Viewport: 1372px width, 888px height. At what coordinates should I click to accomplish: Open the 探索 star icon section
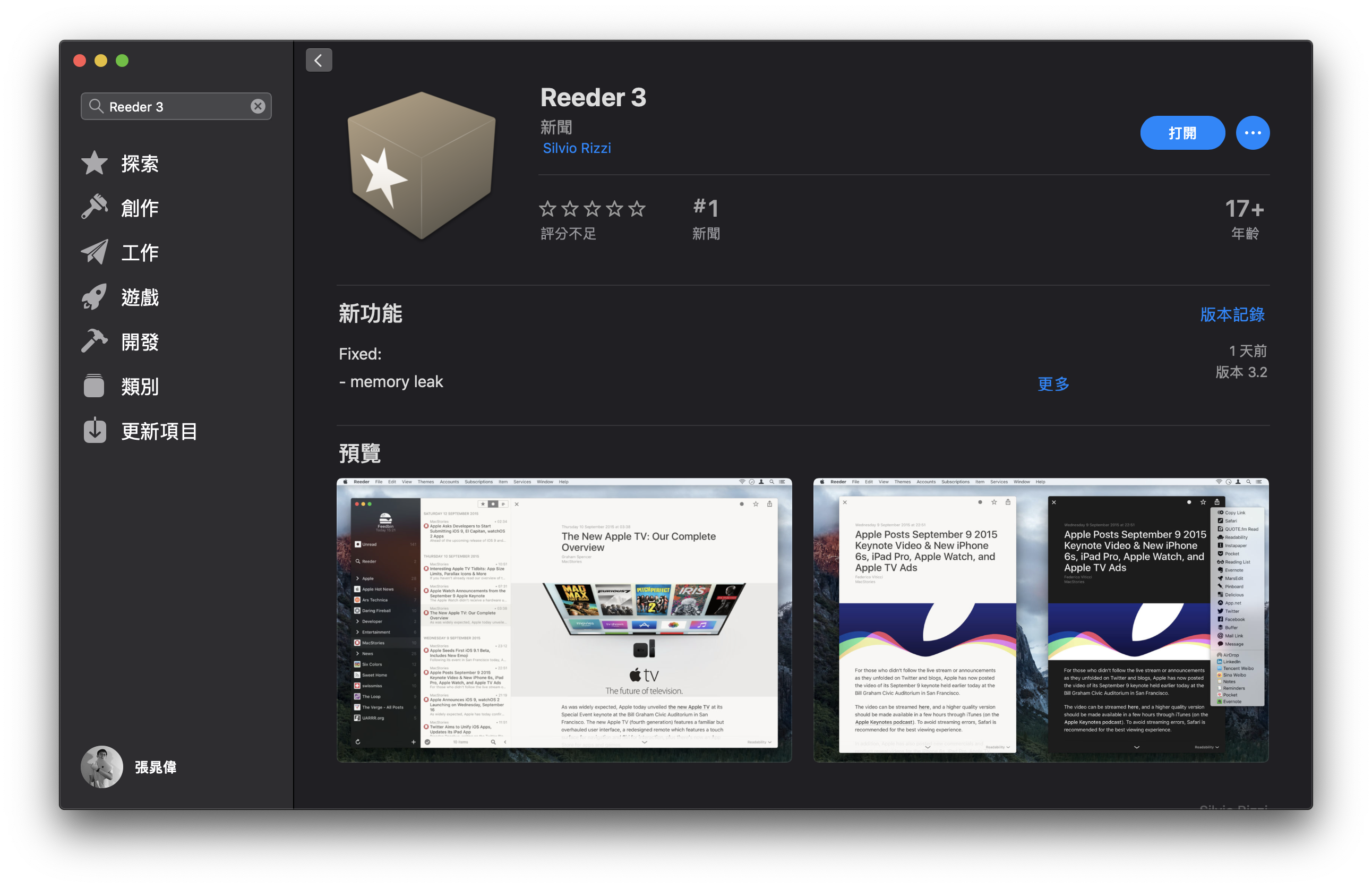pos(94,163)
